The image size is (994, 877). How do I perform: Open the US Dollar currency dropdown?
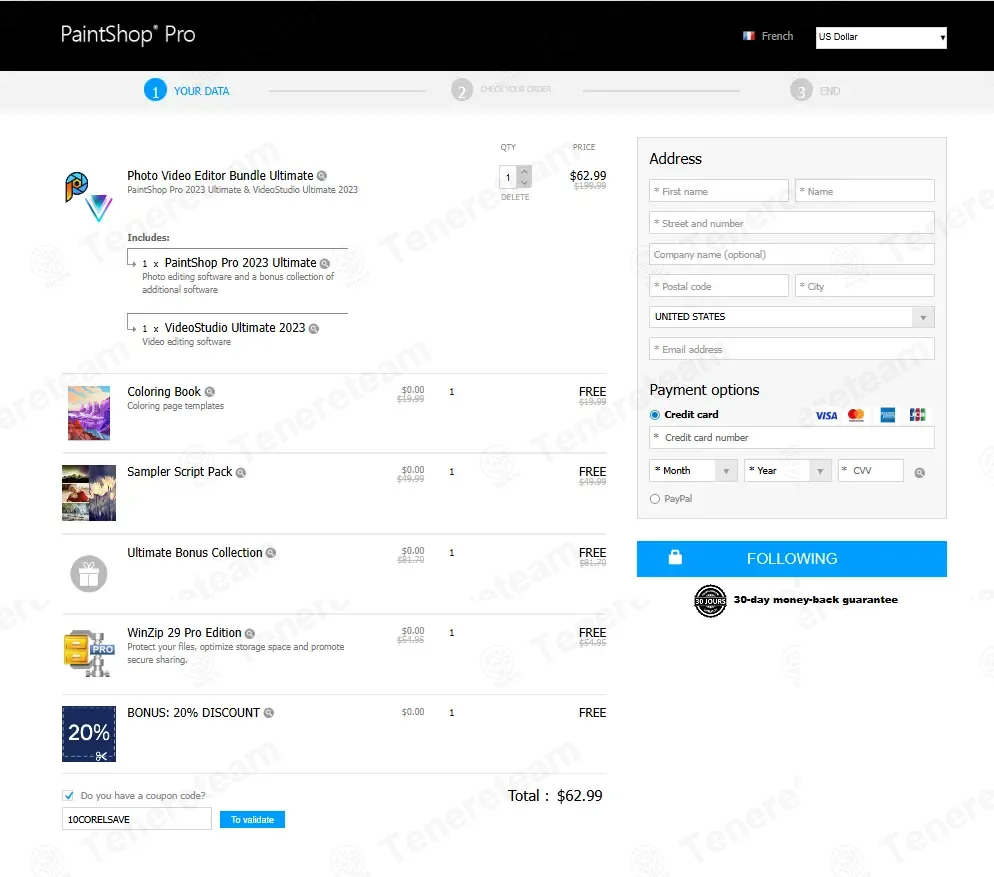coord(881,37)
